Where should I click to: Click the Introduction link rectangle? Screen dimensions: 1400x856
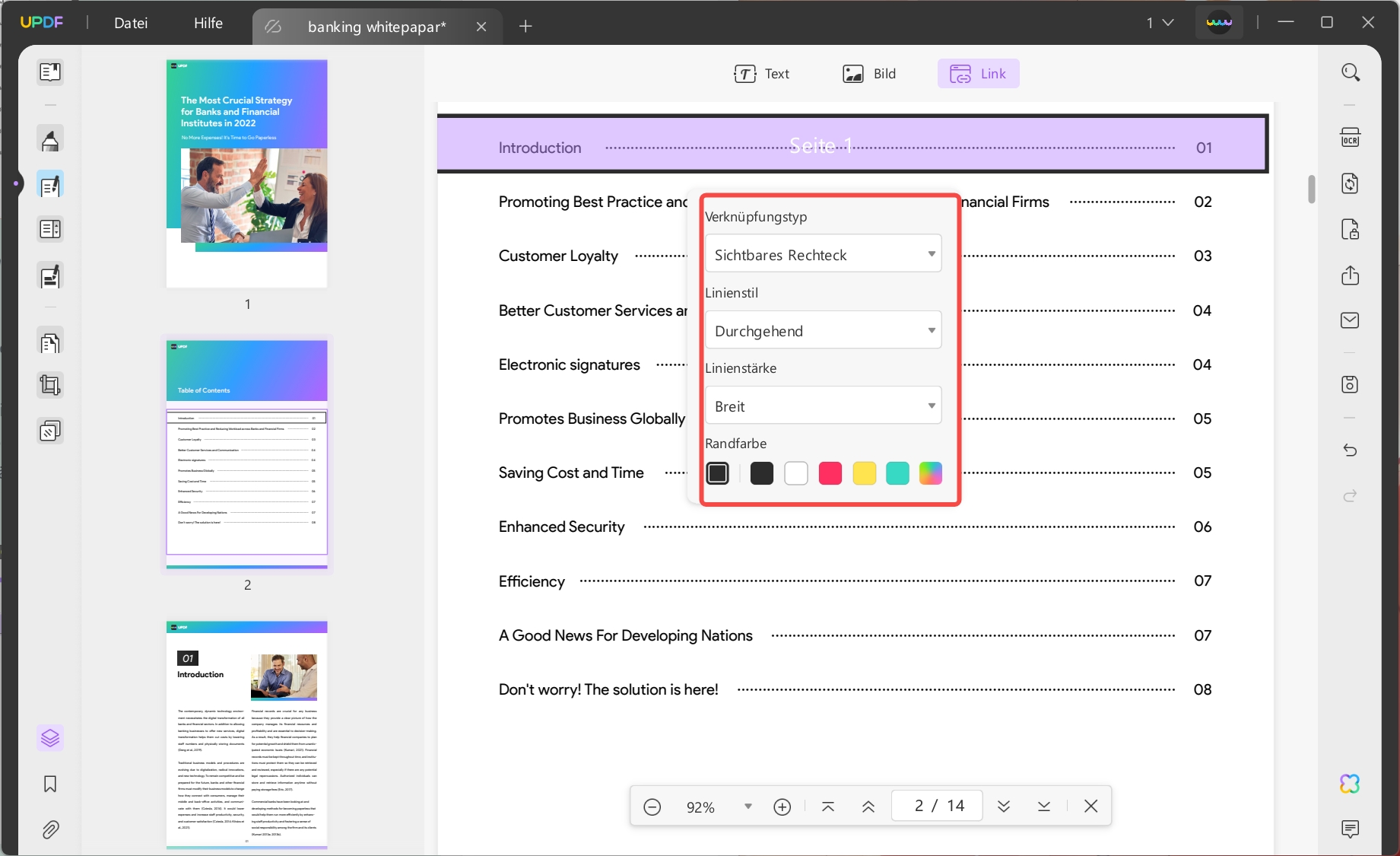[x=852, y=145]
